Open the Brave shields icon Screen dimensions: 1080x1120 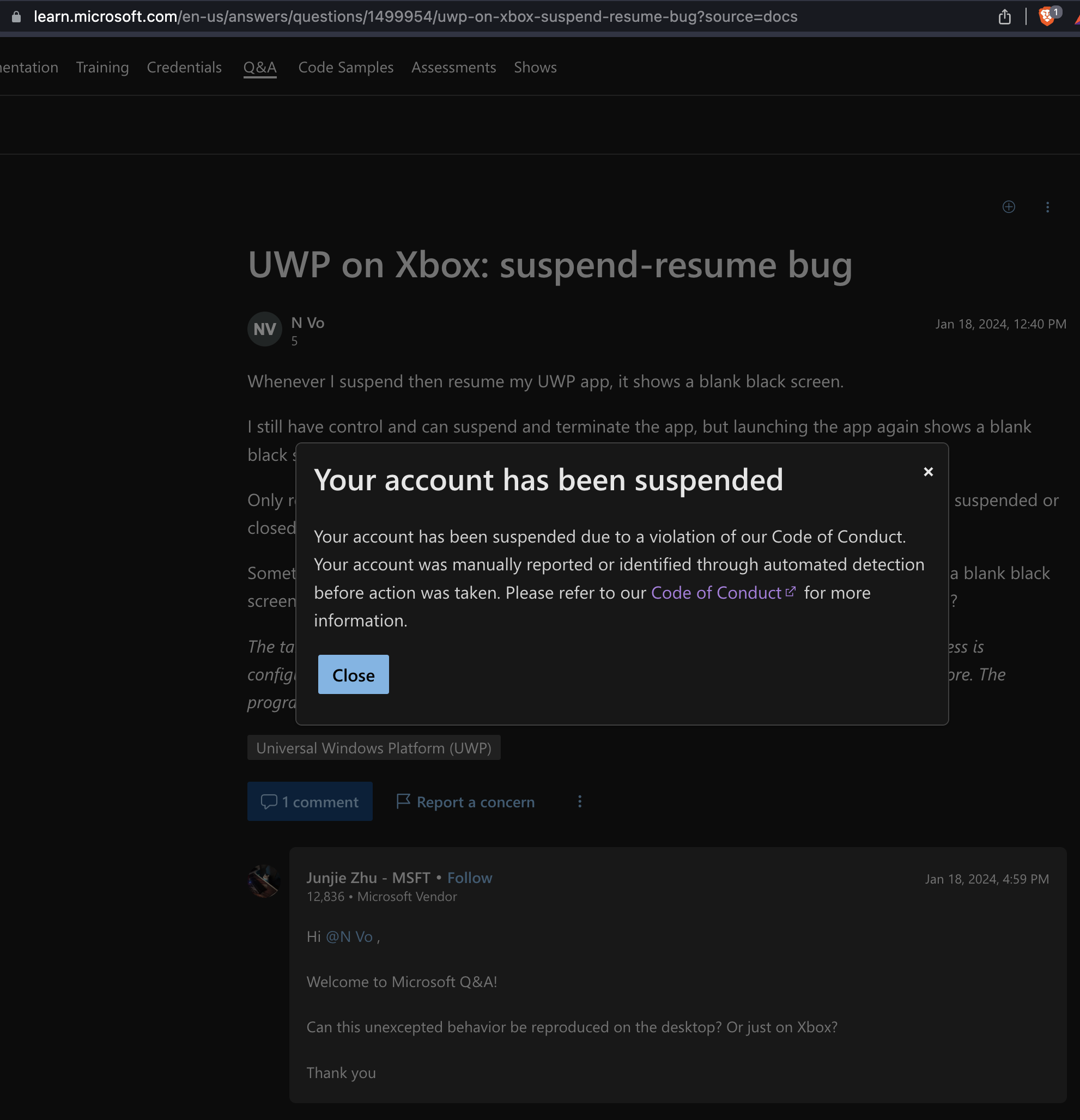pyautogui.click(x=1046, y=16)
